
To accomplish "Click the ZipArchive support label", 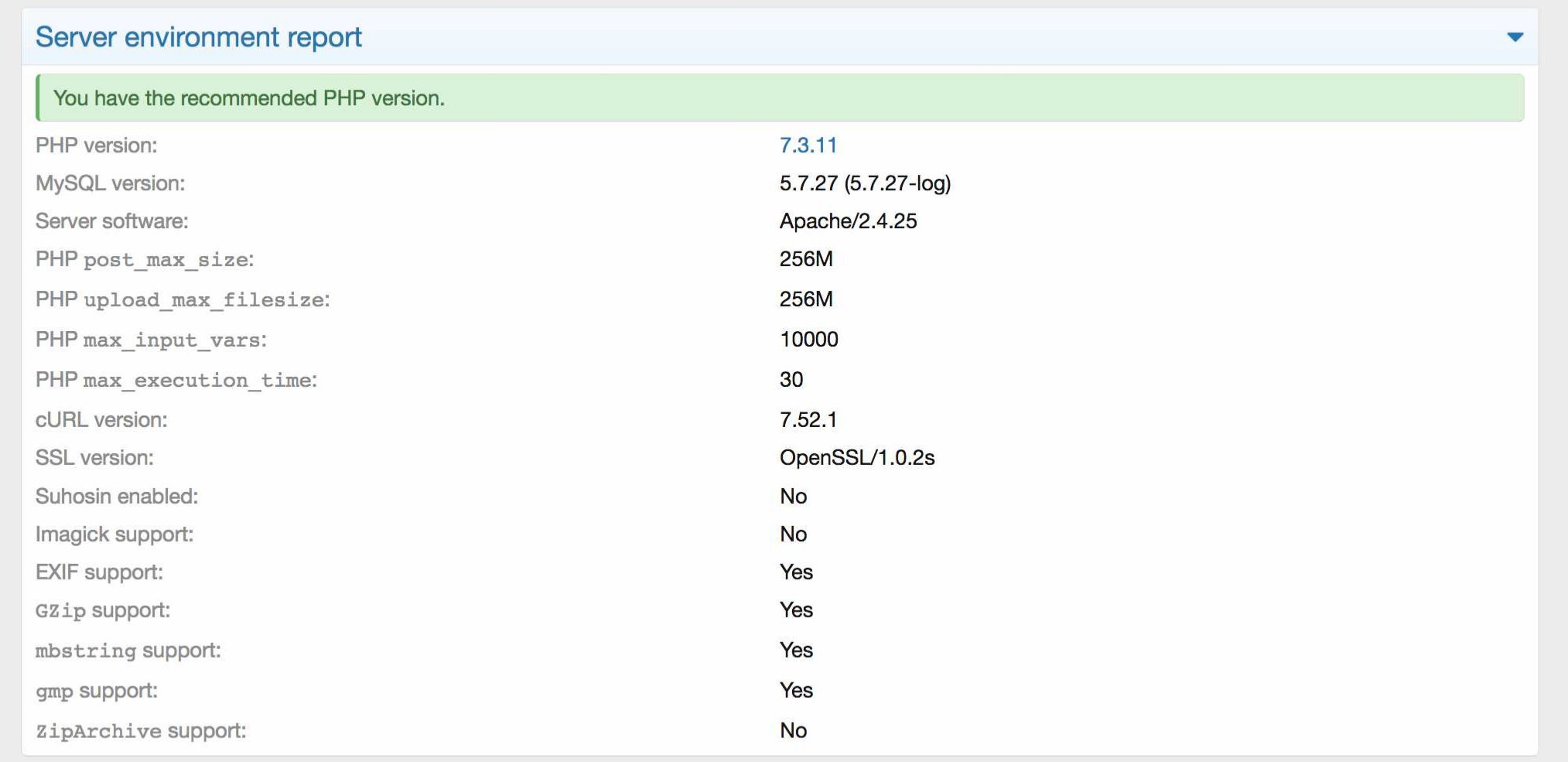I will (x=141, y=731).
